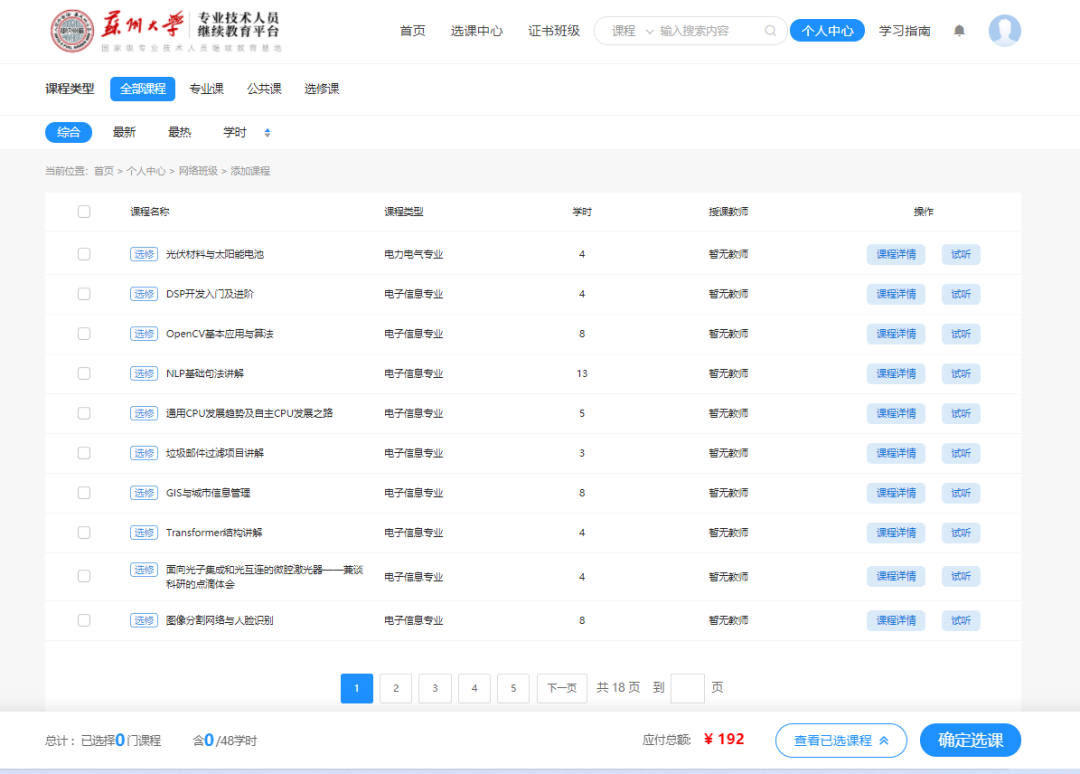Click the 选修 badge beside NLP基础句法讲解
1080x774 pixels.
click(x=144, y=373)
